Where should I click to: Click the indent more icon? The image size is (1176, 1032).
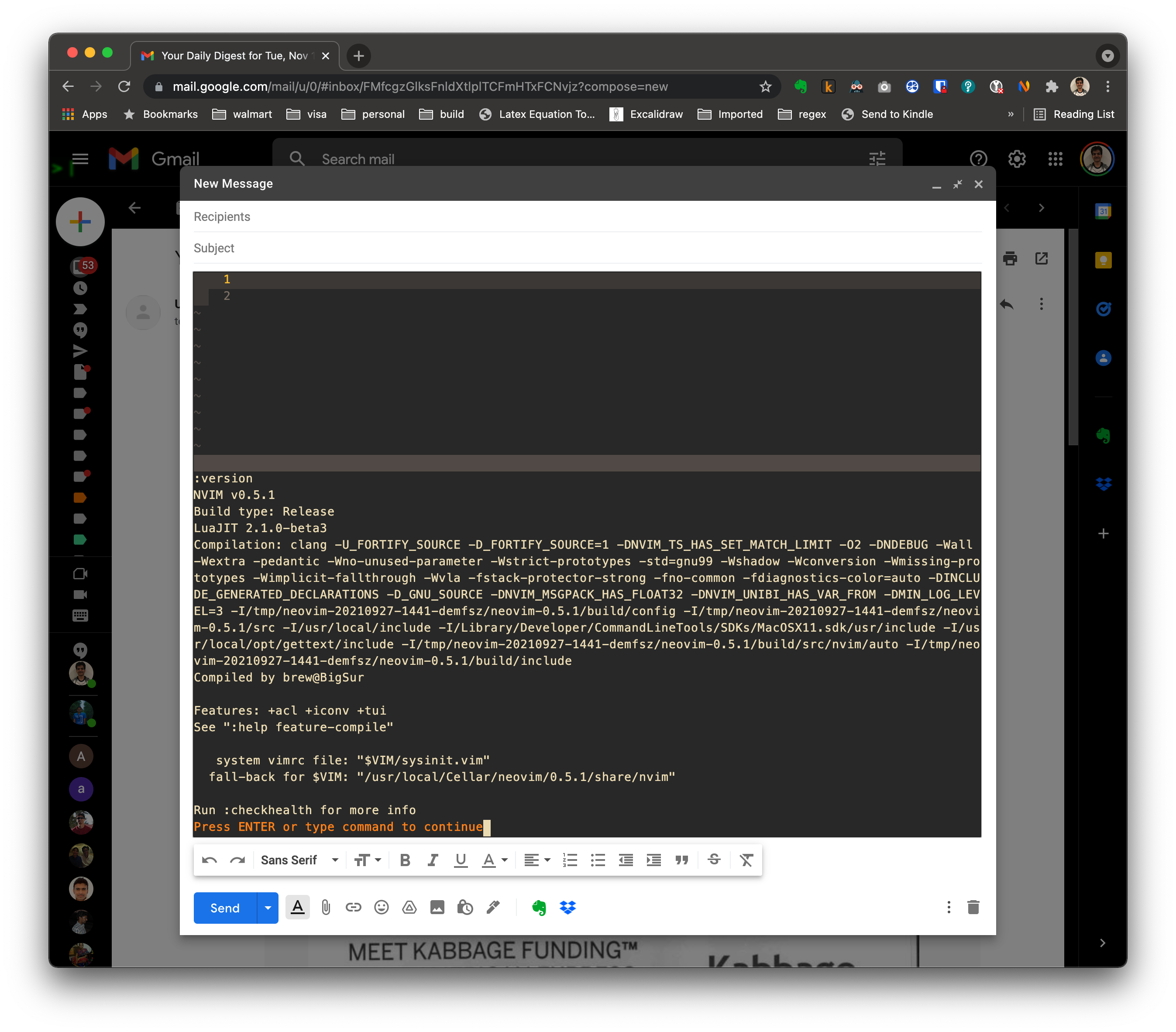pyautogui.click(x=653, y=860)
